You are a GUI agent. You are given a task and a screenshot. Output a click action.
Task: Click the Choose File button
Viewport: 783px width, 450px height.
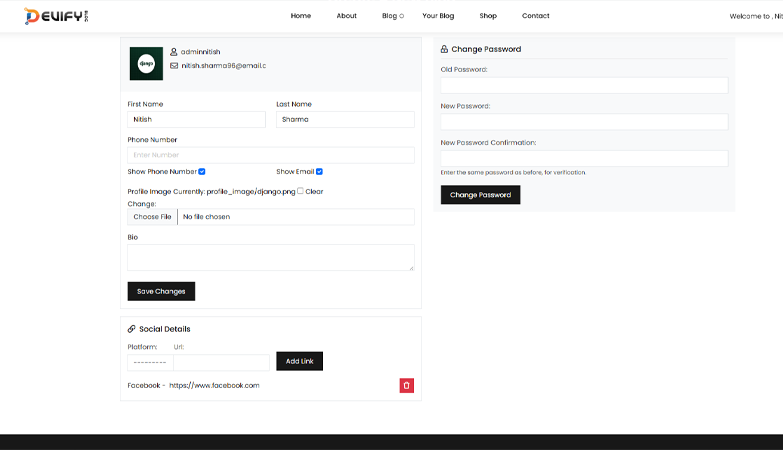153,217
